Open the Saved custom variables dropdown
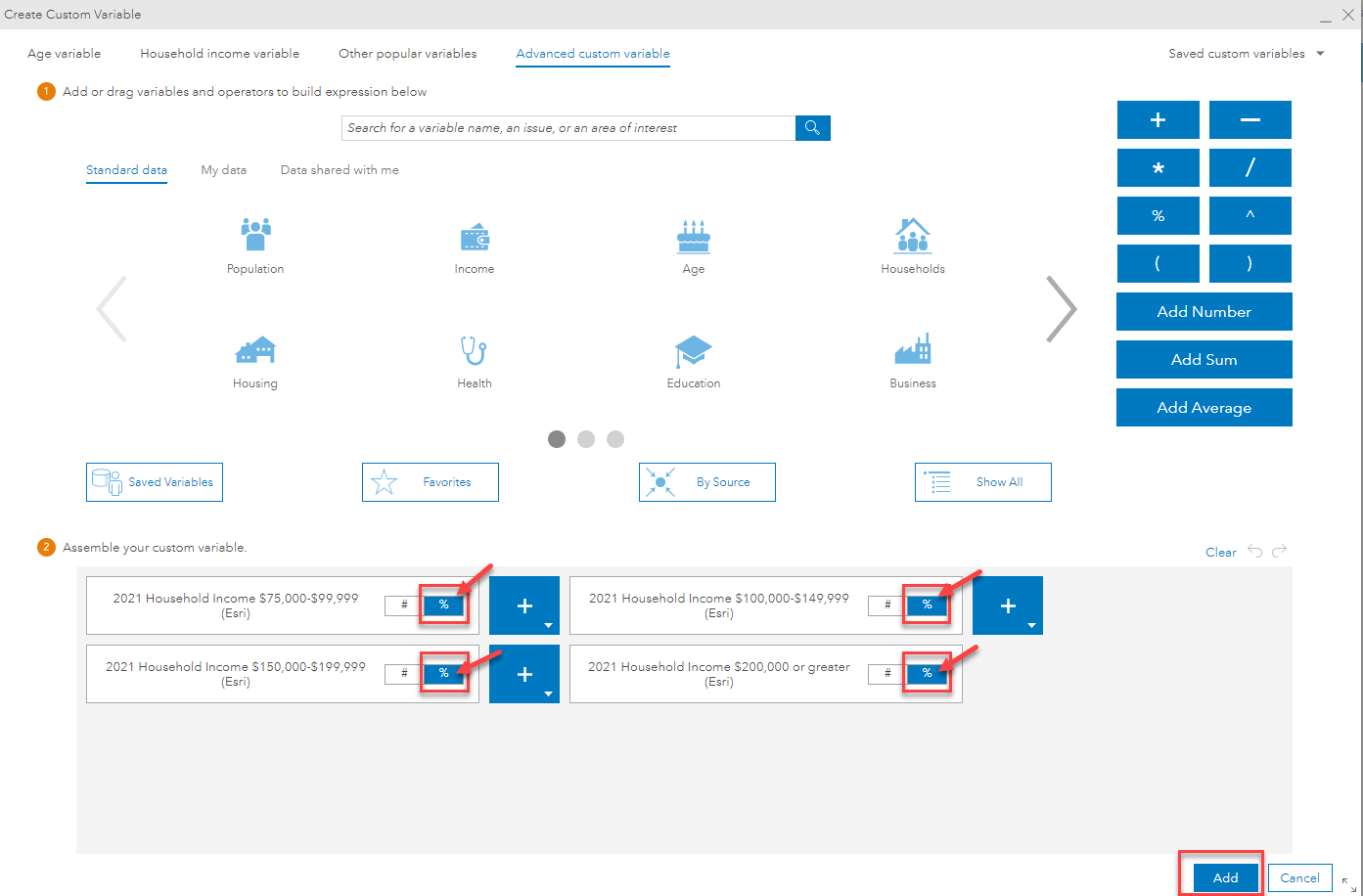 click(x=1244, y=53)
